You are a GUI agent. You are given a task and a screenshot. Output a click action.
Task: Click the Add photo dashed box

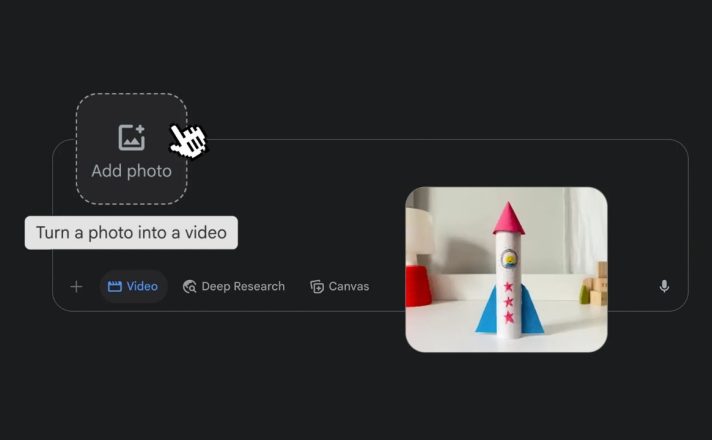click(x=132, y=149)
